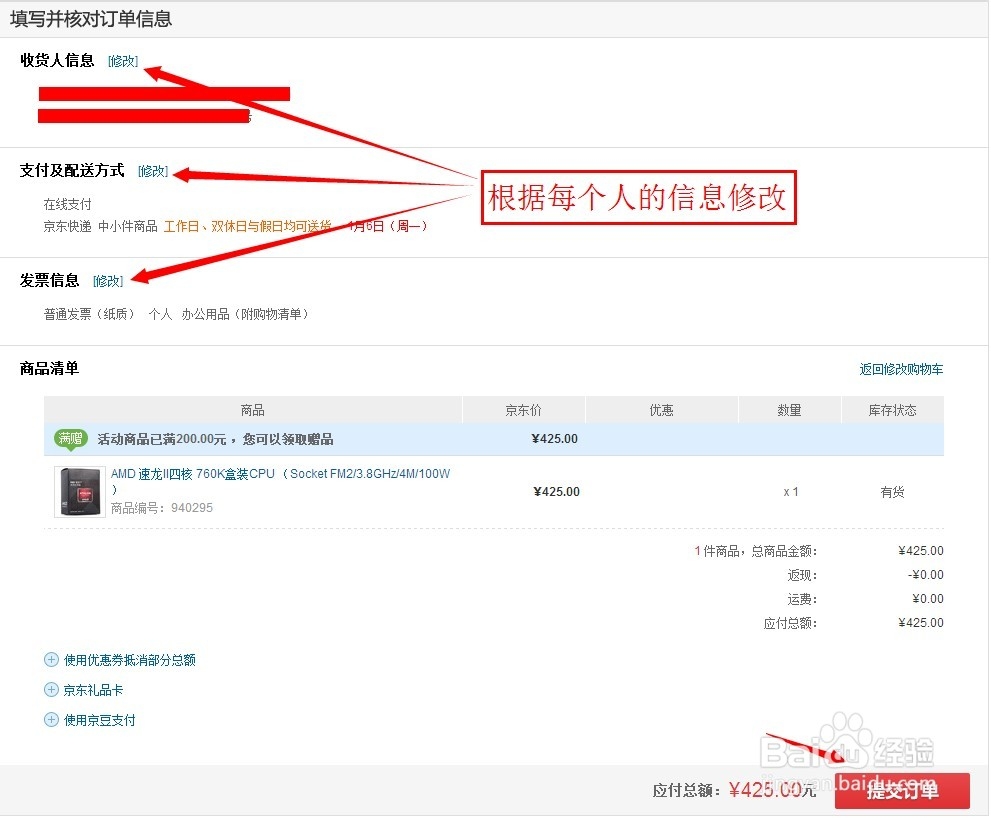Click 普通发票（纸质） invoice text
The width and height of the screenshot is (991, 818).
(x=89, y=314)
